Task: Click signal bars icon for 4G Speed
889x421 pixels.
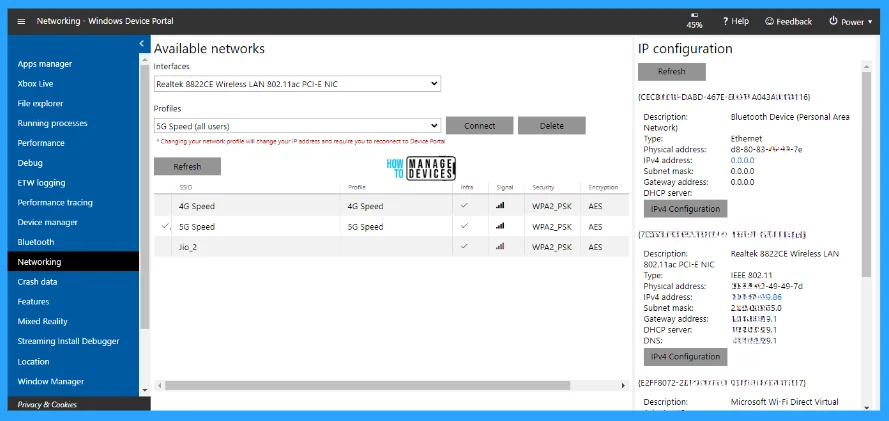Action: (x=499, y=206)
